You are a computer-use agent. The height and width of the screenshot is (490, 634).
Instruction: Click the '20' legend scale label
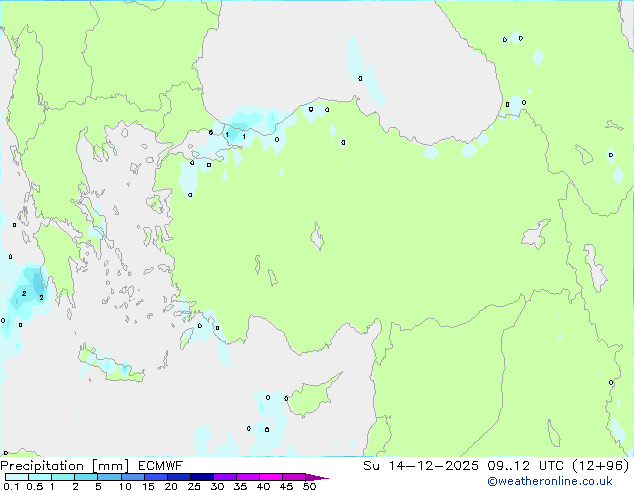pyautogui.click(x=171, y=486)
